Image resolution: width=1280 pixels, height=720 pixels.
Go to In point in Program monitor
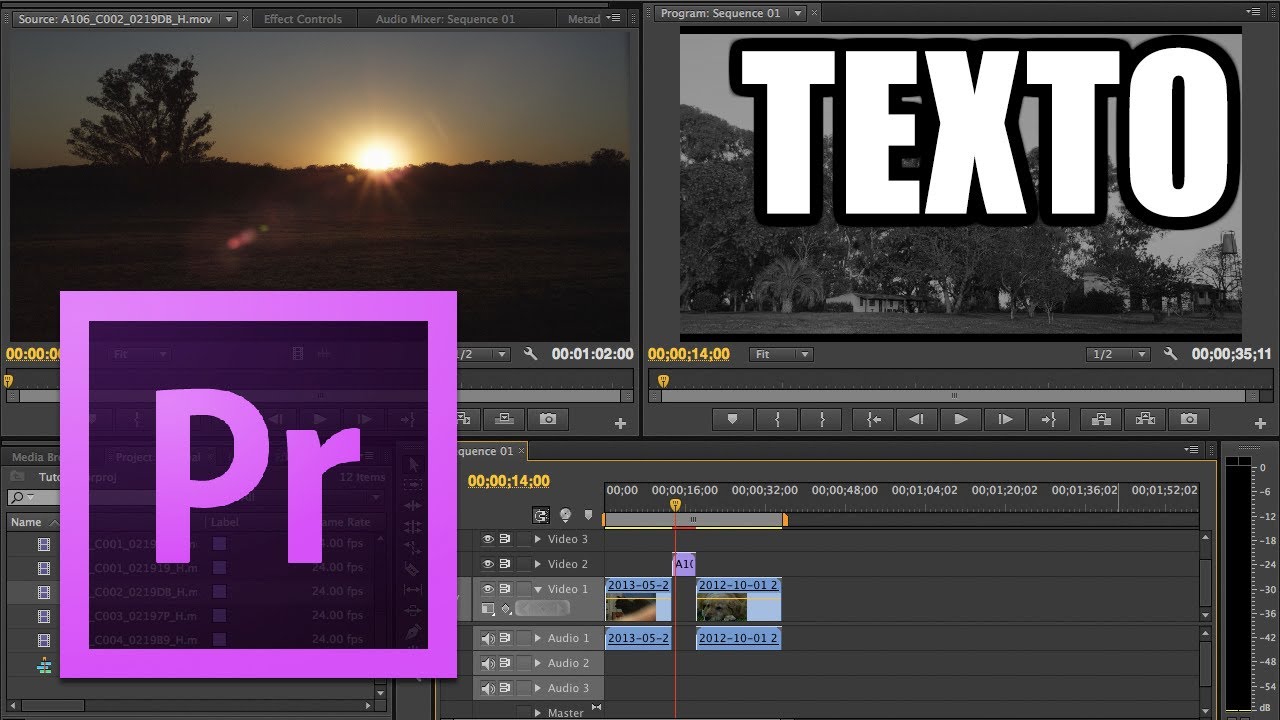click(874, 420)
